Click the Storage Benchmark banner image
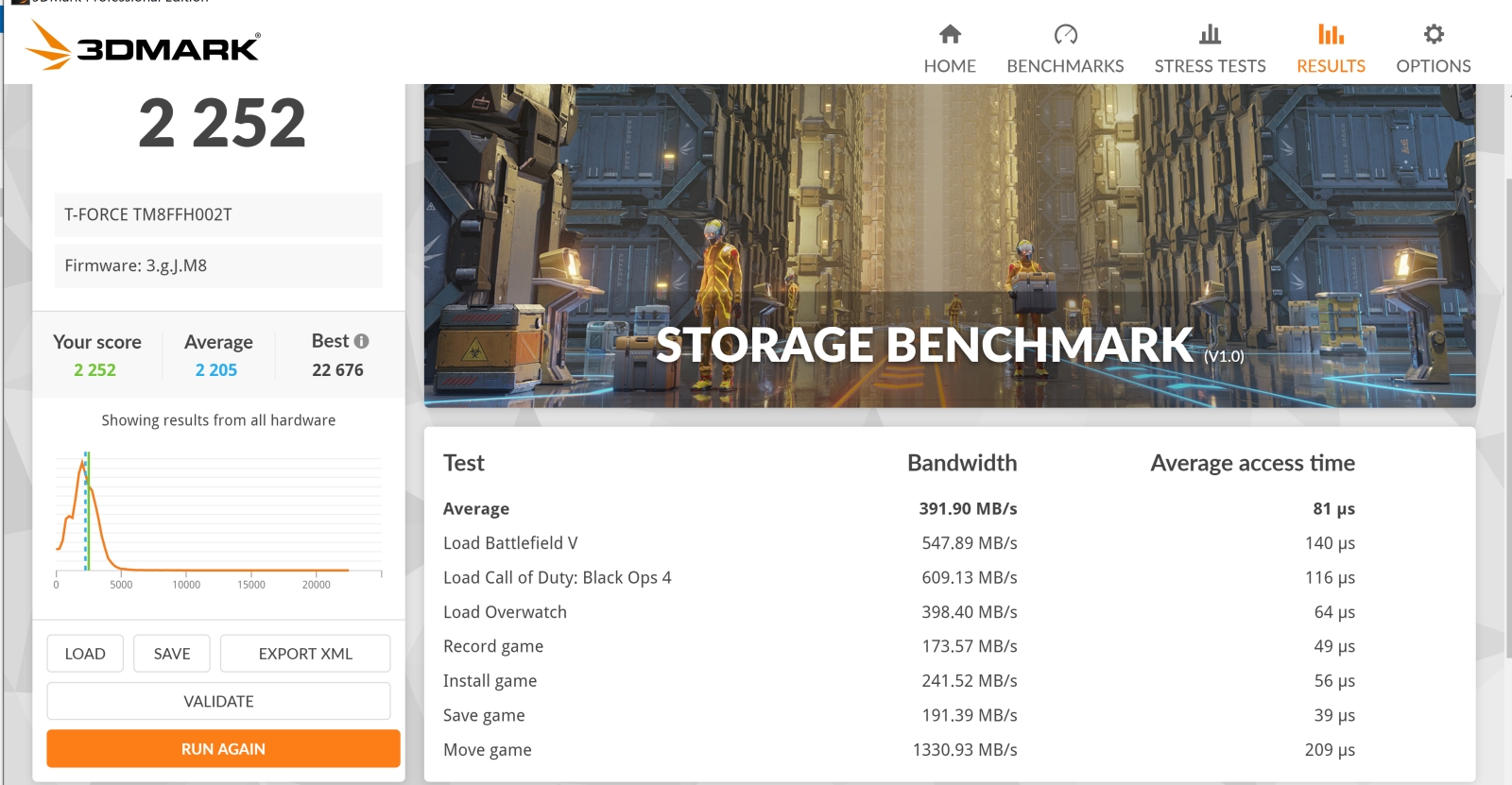1512x785 pixels. click(x=950, y=246)
